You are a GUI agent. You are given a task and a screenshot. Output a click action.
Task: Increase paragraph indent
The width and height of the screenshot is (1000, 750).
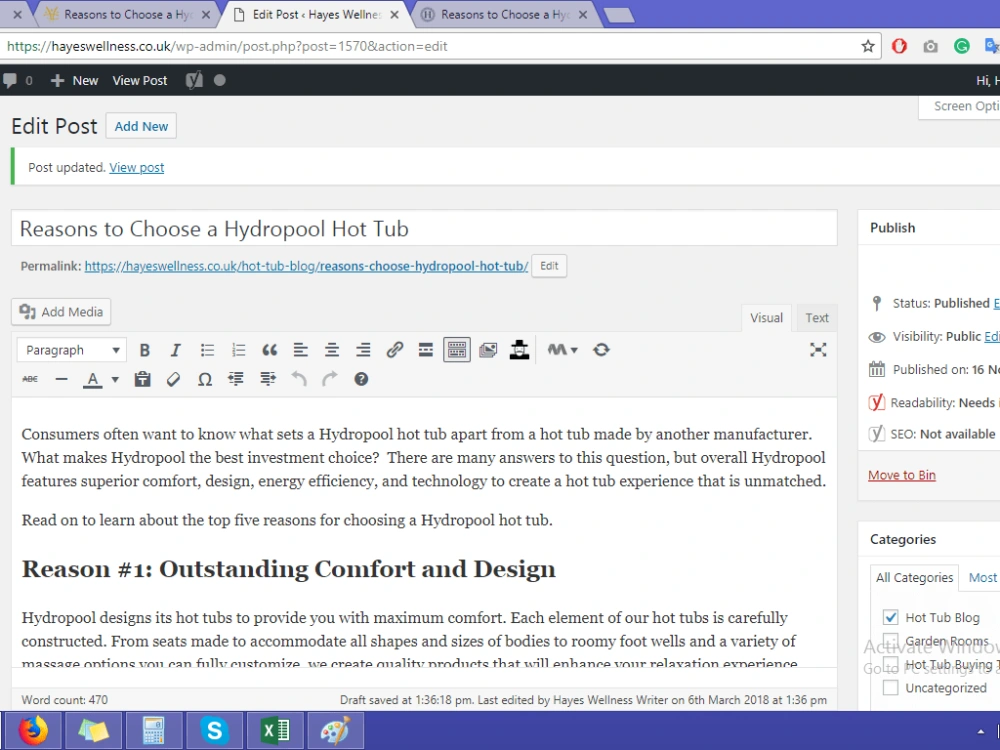point(268,379)
